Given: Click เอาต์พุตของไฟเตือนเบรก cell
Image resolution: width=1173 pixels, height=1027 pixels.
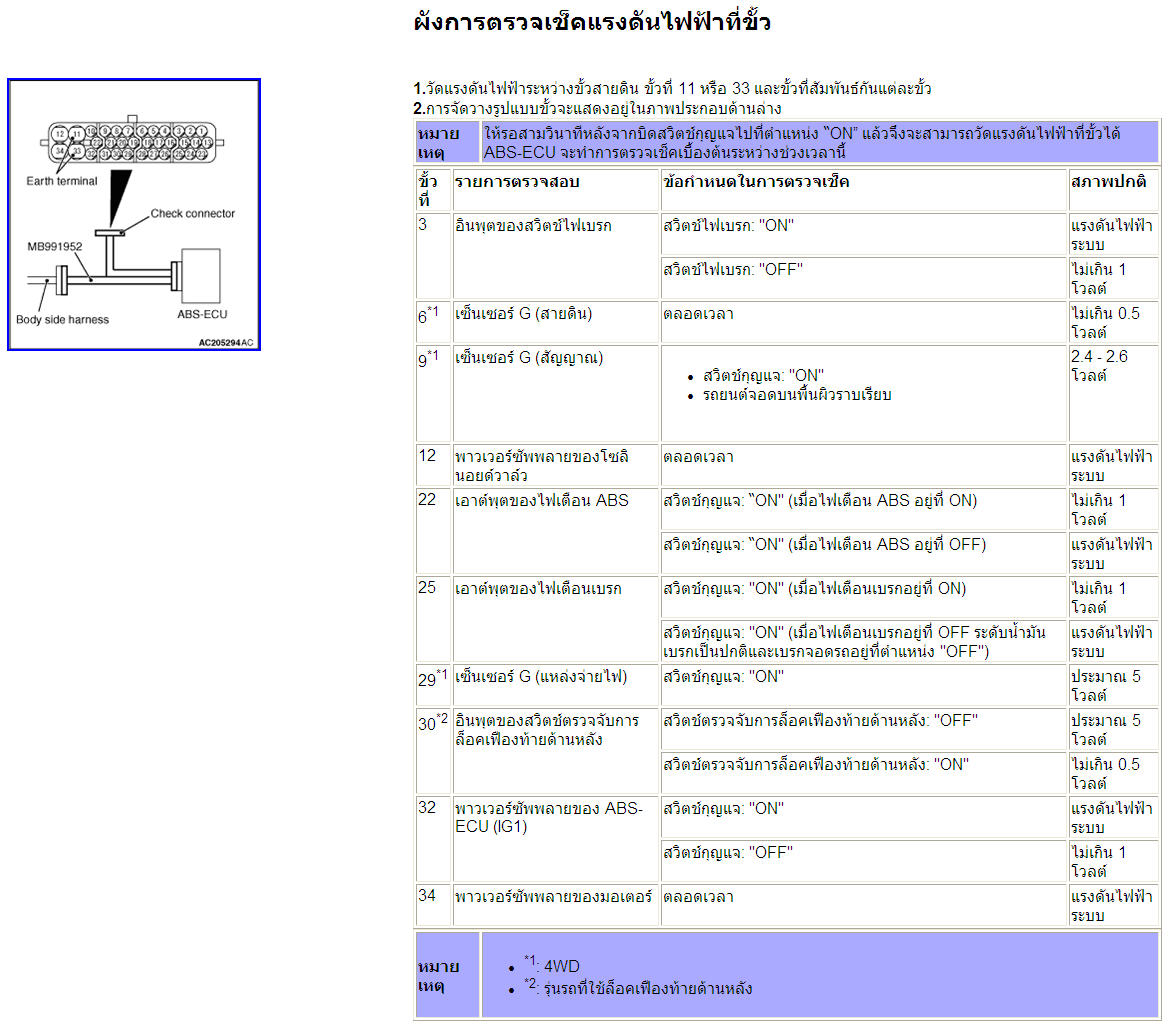Looking at the screenshot, I should tap(556, 619).
